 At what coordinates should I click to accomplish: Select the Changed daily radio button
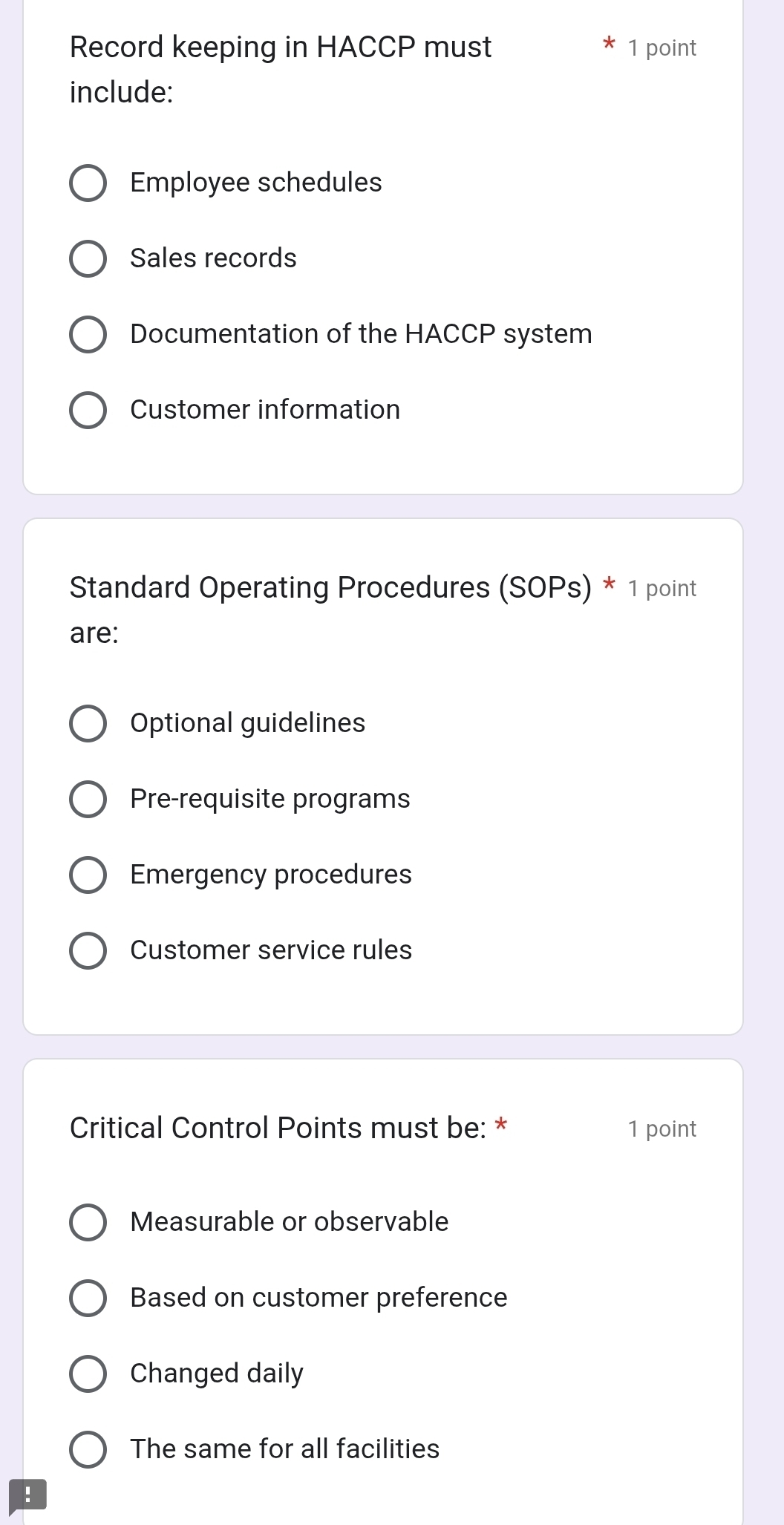point(88,1374)
